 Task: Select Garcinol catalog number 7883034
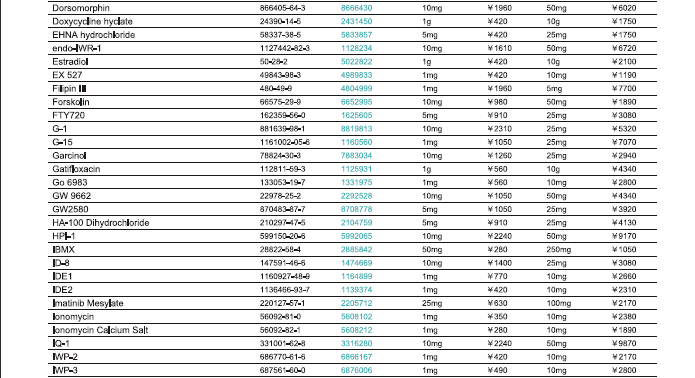click(x=356, y=156)
